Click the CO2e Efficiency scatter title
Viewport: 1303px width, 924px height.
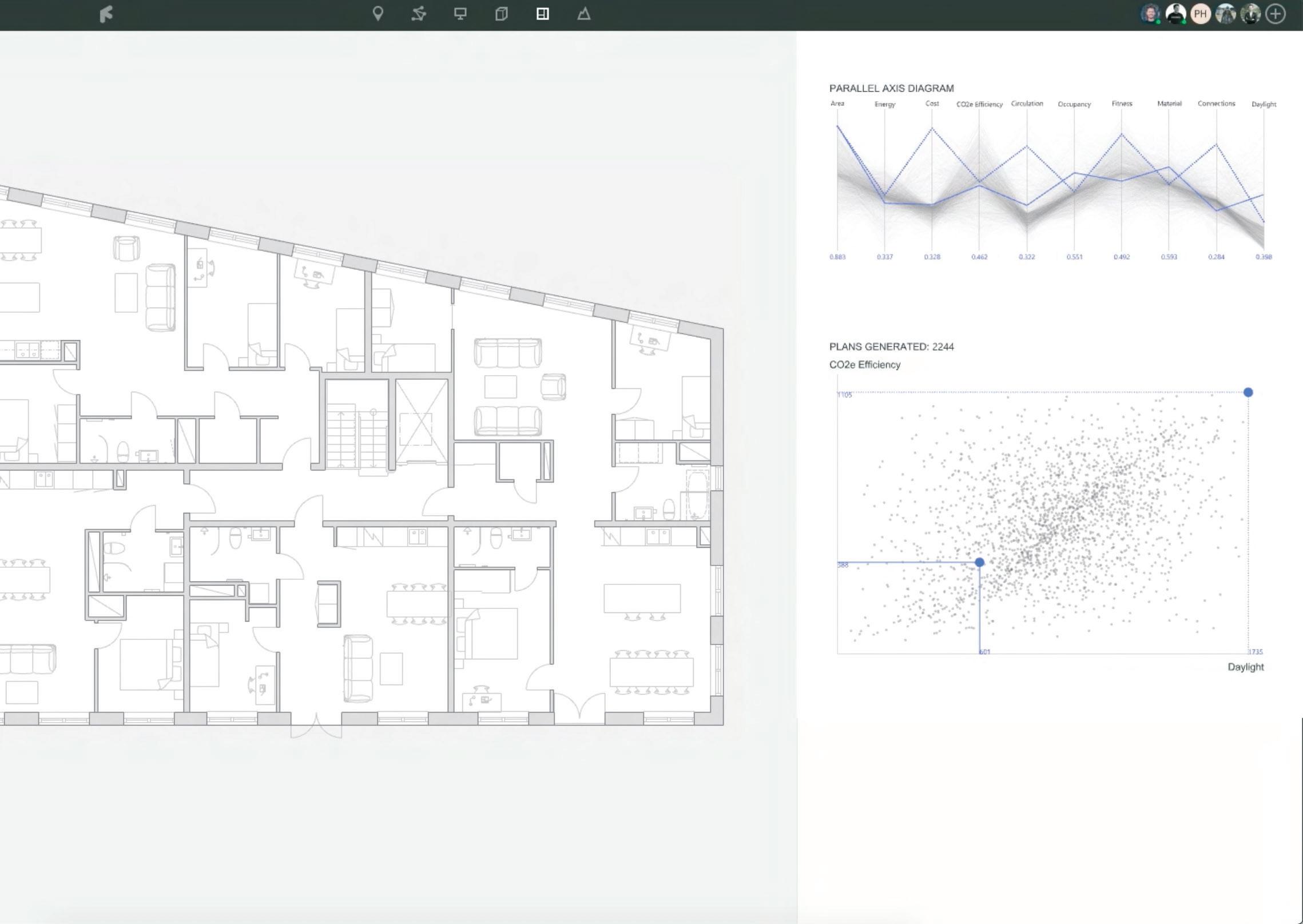(x=864, y=365)
